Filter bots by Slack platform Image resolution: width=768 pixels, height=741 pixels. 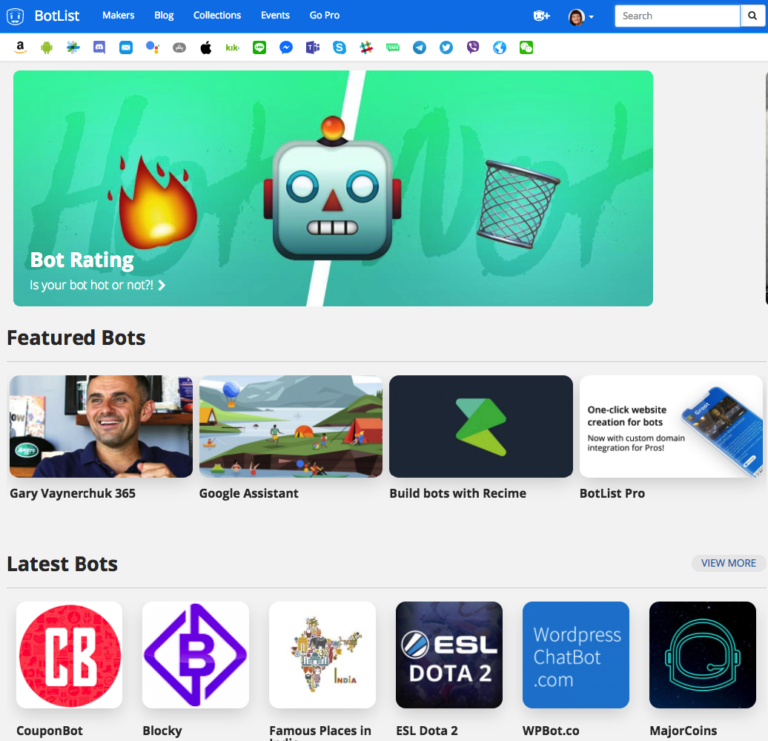pos(366,48)
